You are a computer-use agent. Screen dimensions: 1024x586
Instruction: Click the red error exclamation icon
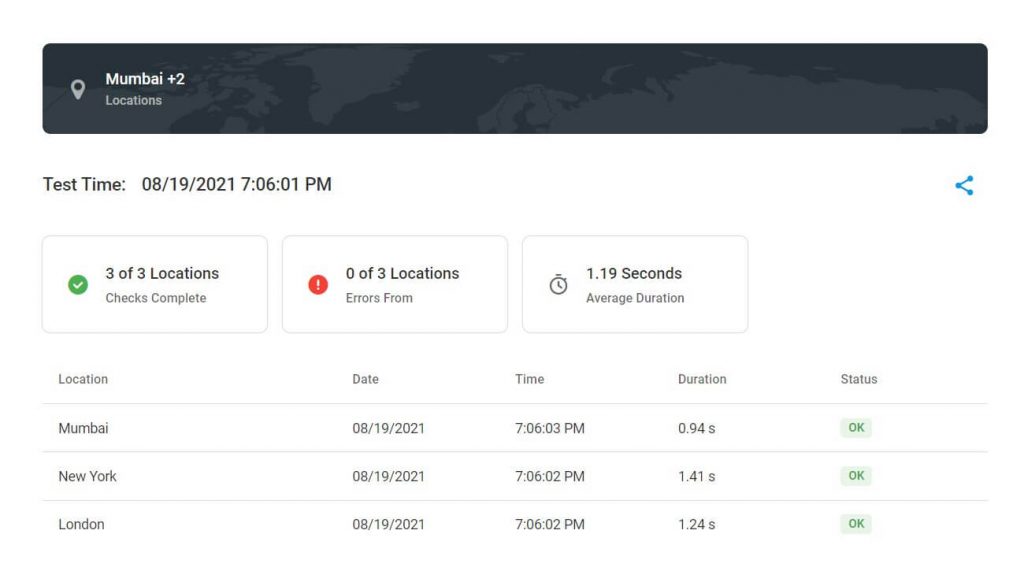(x=318, y=283)
